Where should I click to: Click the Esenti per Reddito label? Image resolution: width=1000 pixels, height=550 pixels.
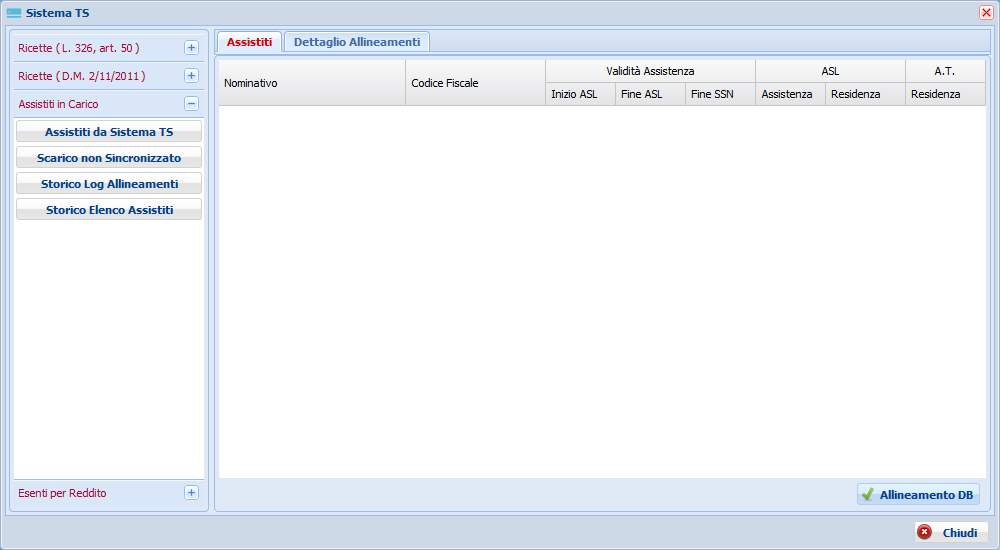pyautogui.click(x=62, y=493)
